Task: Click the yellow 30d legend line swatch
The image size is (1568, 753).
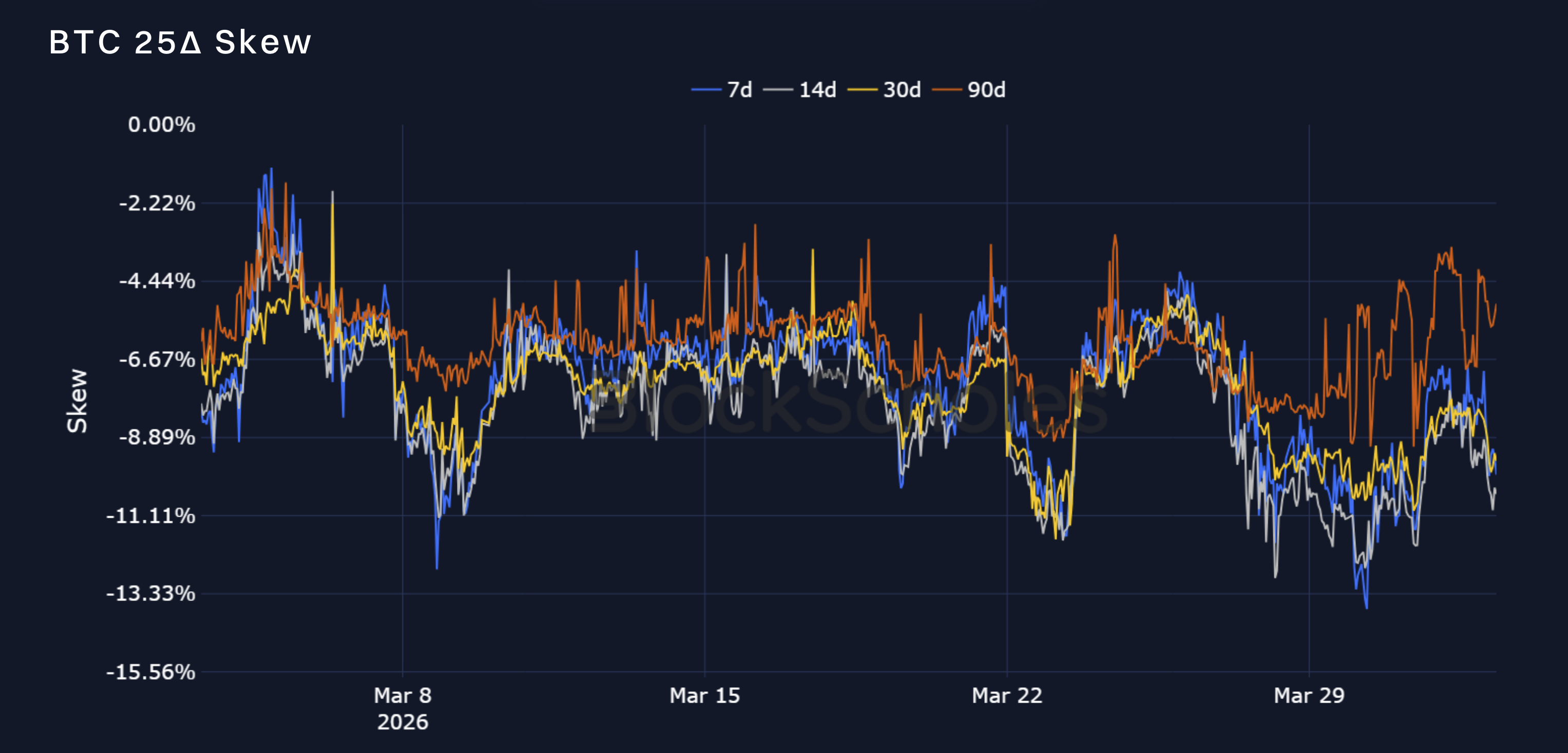Action: coord(863,90)
